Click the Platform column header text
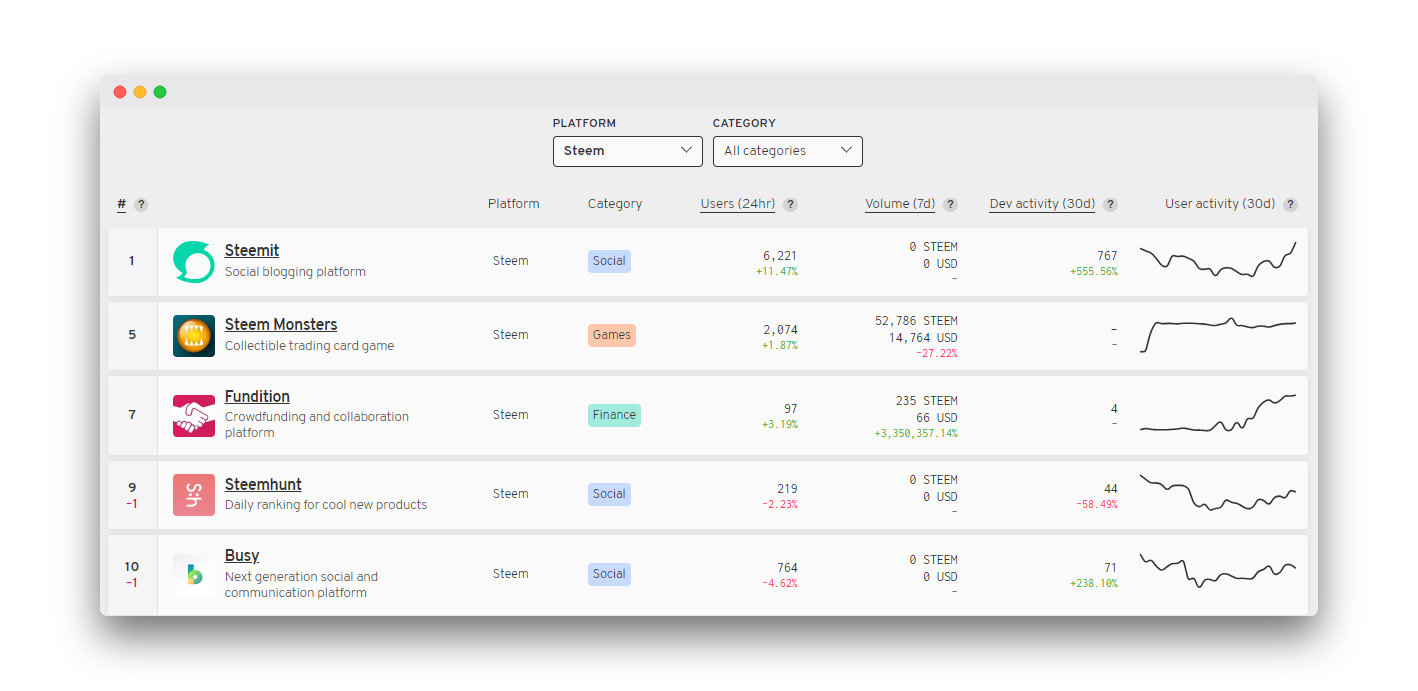Image resolution: width=1418 pixels, height=691 pixels. [x=513, y=204]
